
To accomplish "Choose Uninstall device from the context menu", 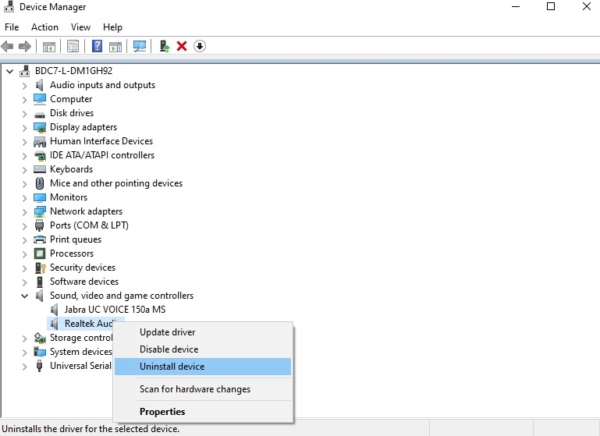I will tap(203, 367).
